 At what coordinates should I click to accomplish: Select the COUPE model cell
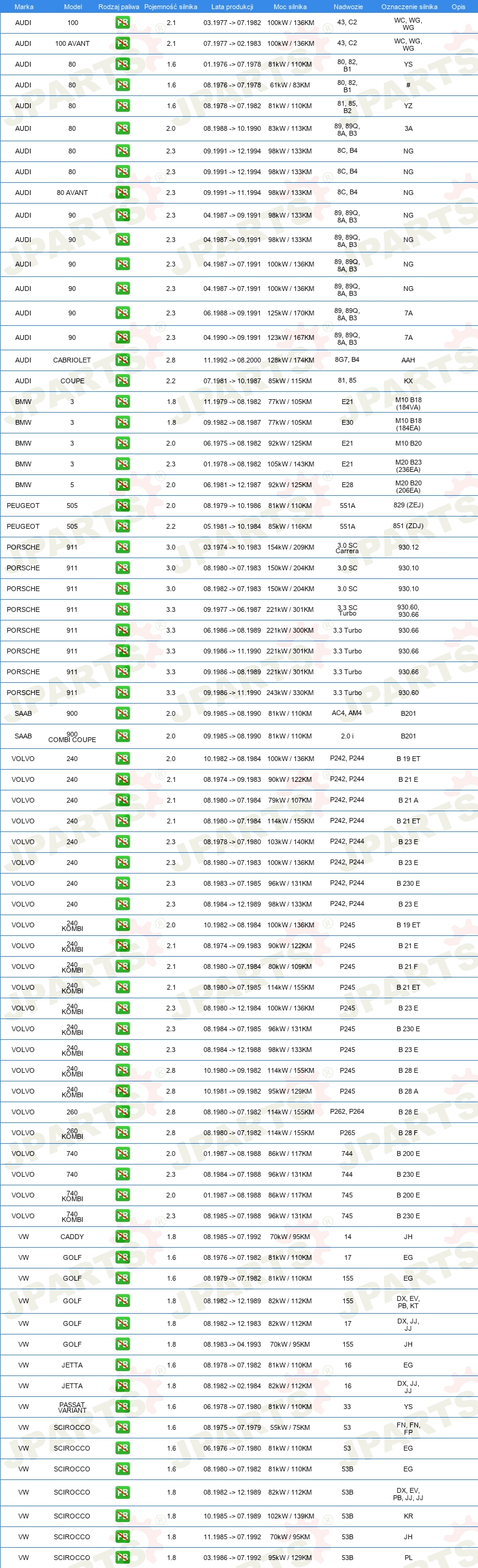tap(72, 381)
